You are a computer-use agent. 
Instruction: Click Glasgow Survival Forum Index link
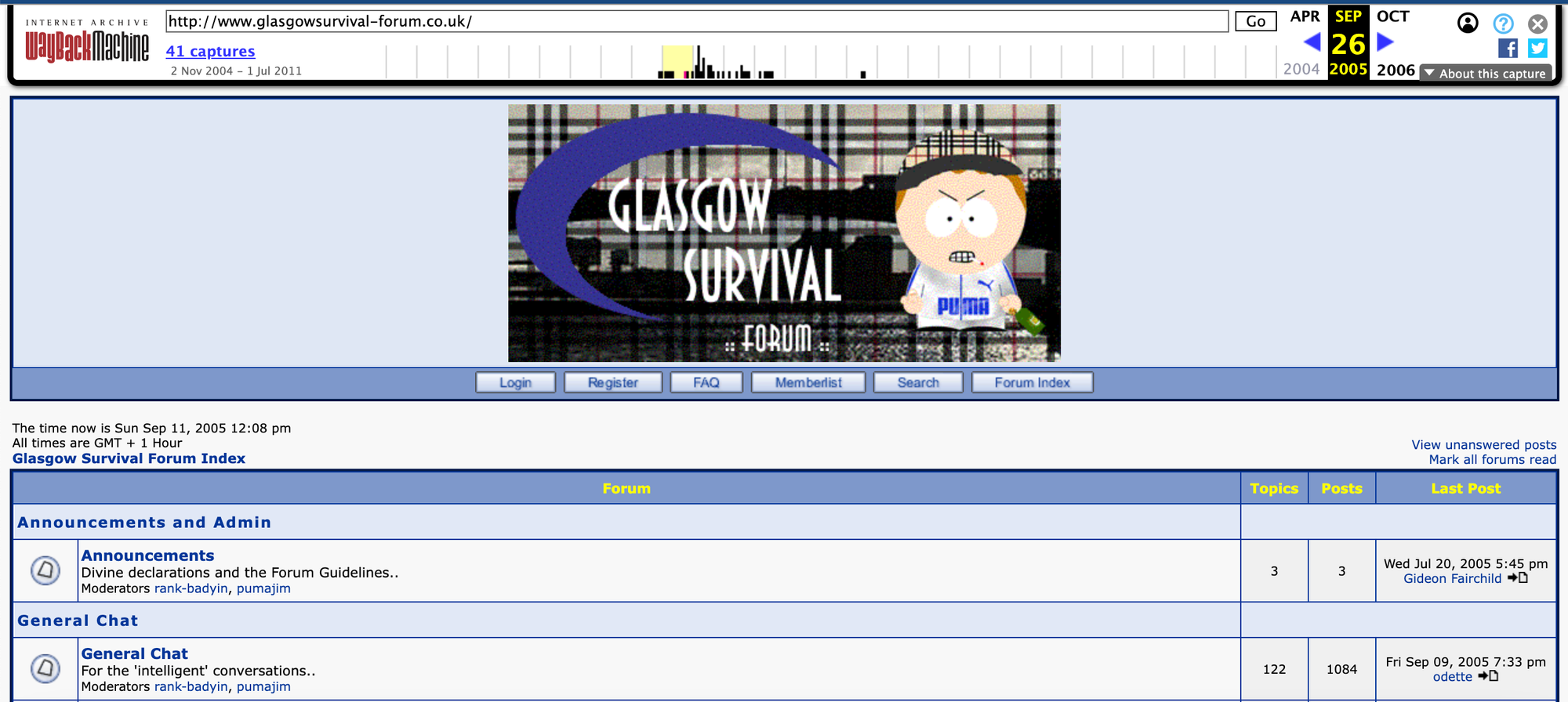click(x=129, y=458)
